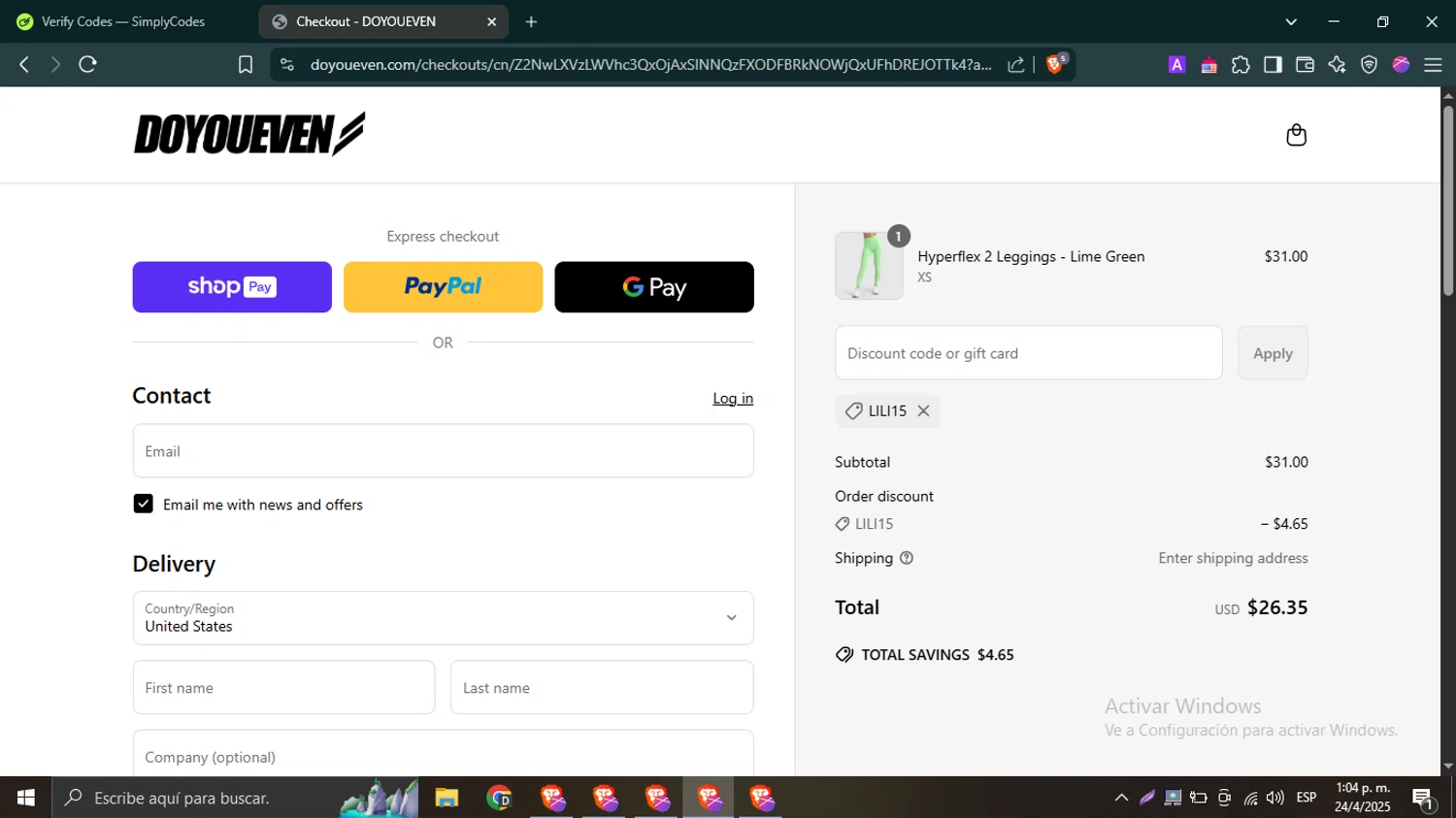This screenshot has height=818, width=1456.
Task: Go back with browser back arrow
Action: pos(24,65)
